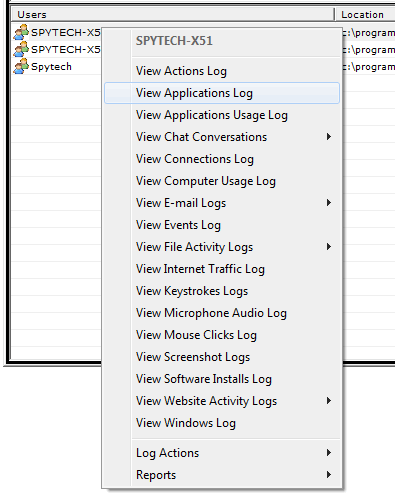Screen dimensions: 395x503
Task: Expand View Website Activity Logs arrow
Action: (329, 401)
